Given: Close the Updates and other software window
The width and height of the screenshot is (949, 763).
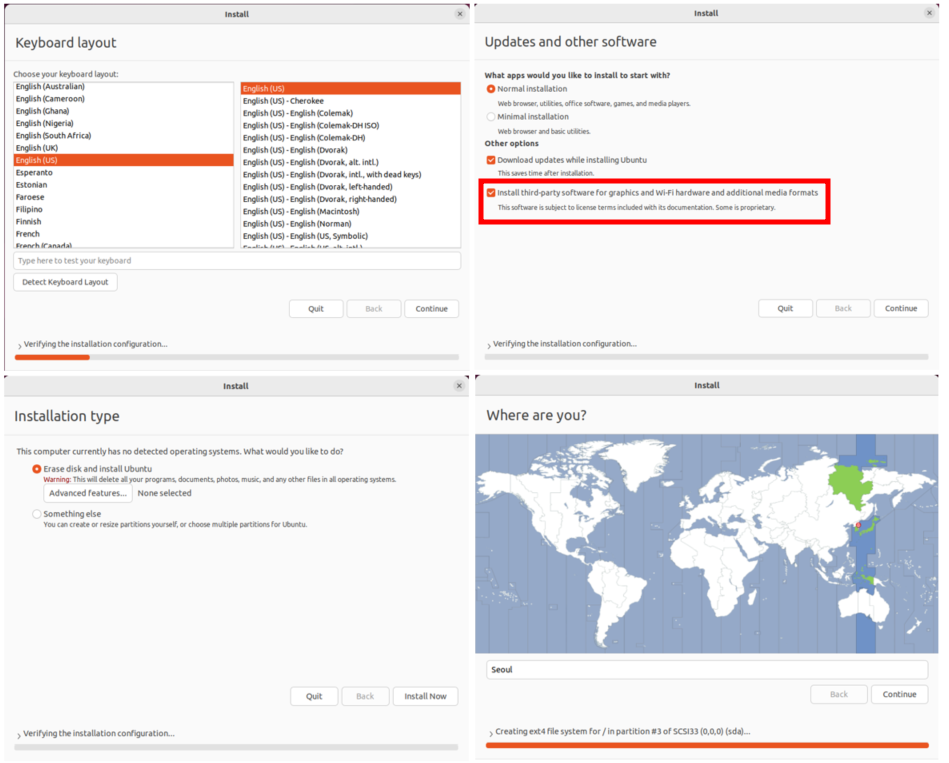Looking at the screenshot, I should [x=929, y=13].
